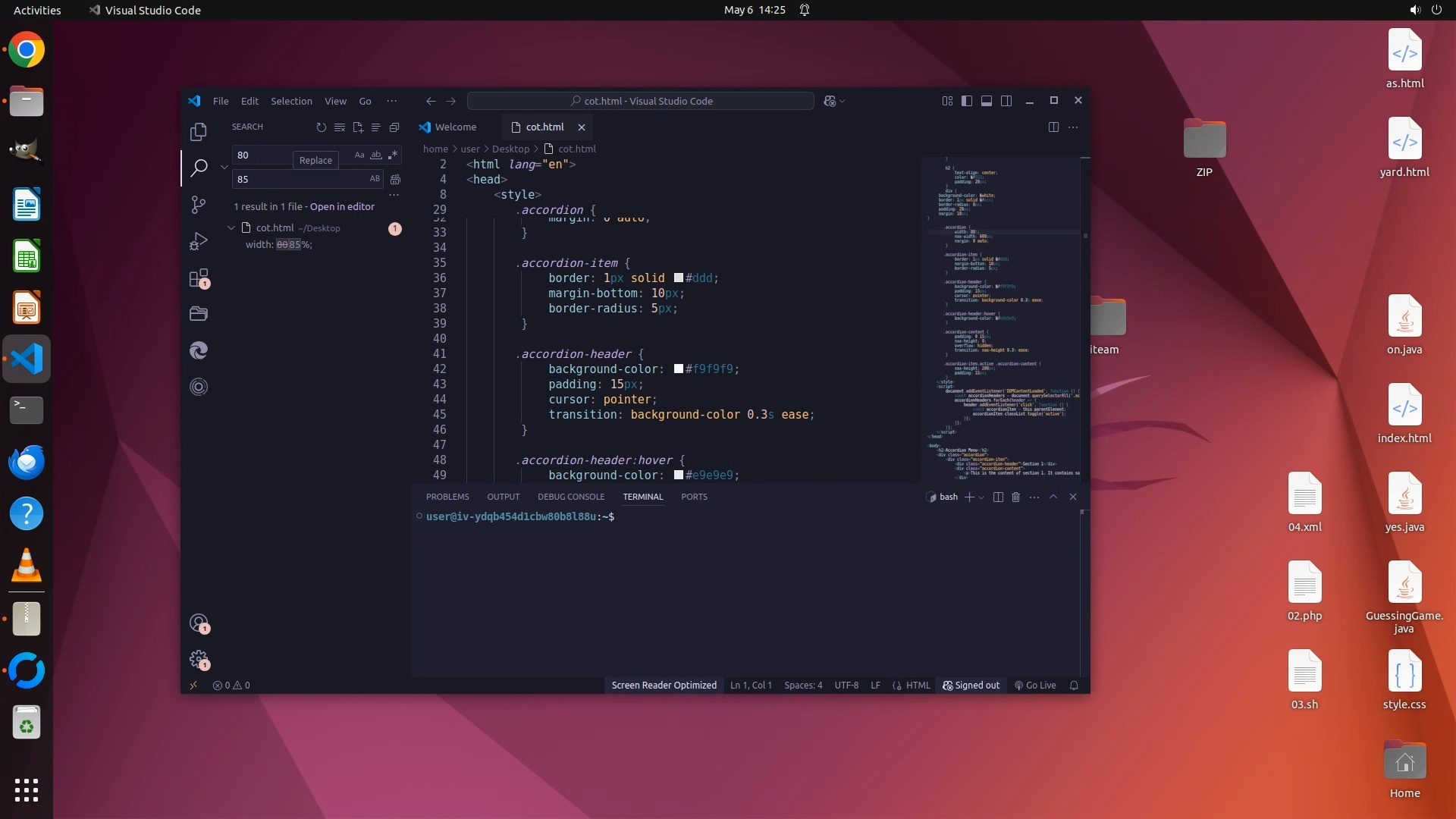
Task: Click Go Live in status bar
Action: [1035, 685]
